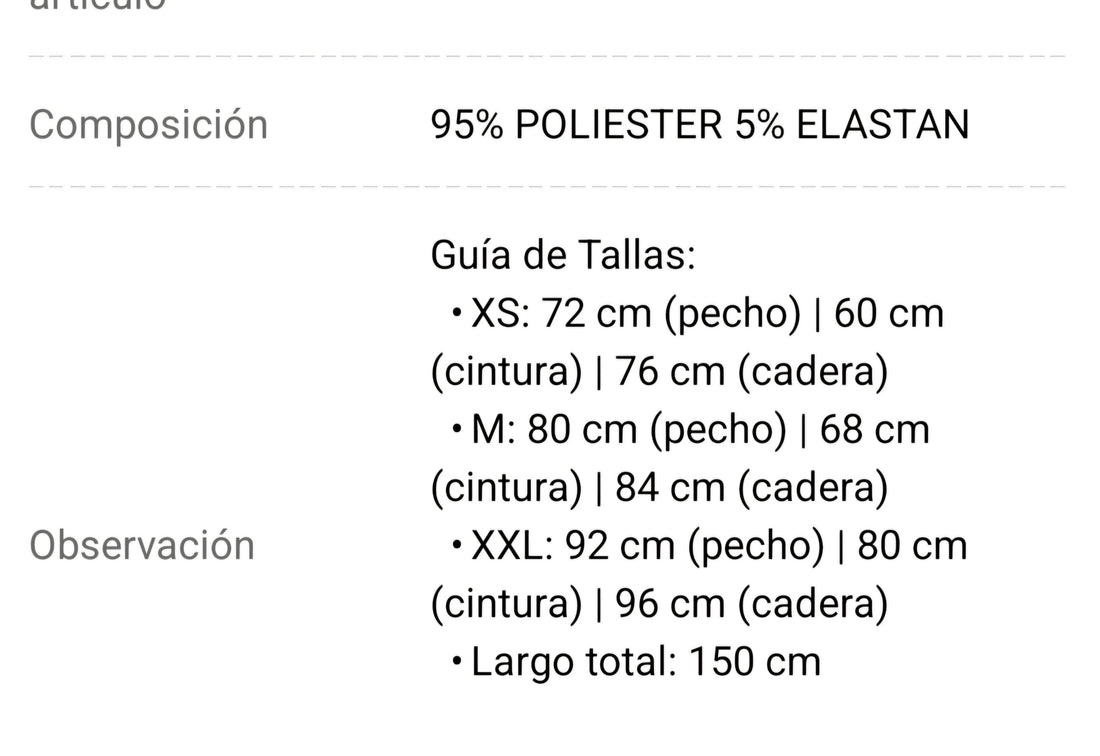Click the "Largo total: 150 cm" line
Image resolution: width=1100 pixels, height=756 pixels.
pos(645,662)
